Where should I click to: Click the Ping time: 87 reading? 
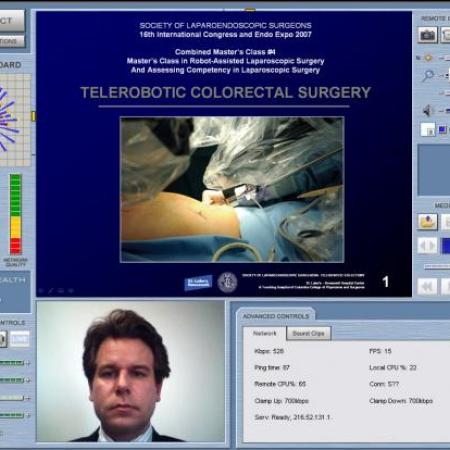(x=272, y=368)
